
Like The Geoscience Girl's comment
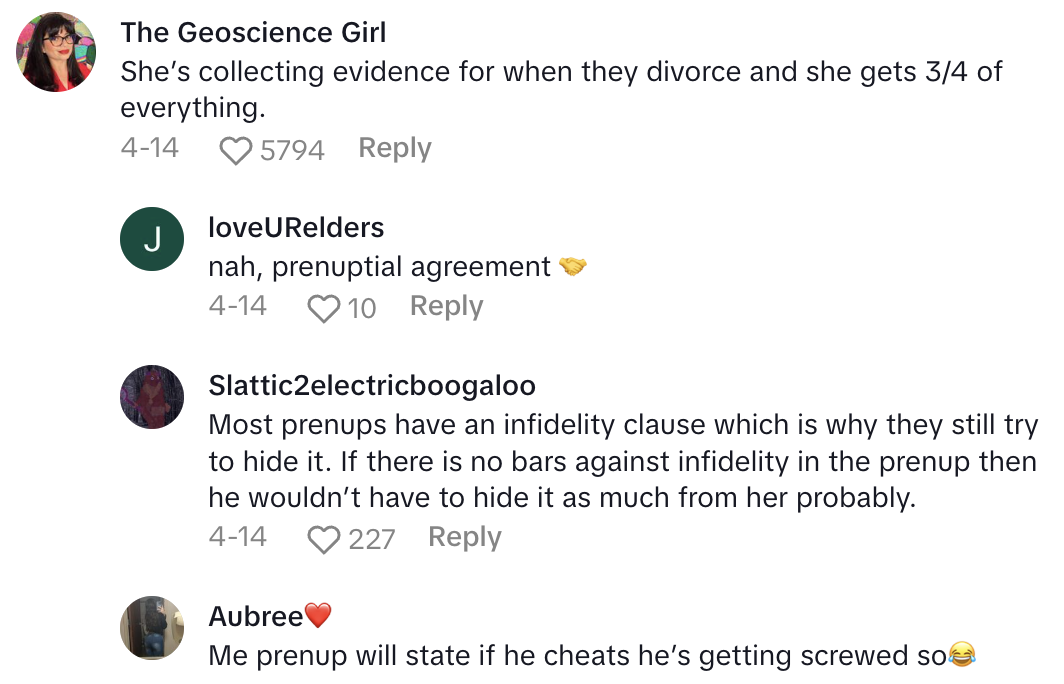(236, 150)
